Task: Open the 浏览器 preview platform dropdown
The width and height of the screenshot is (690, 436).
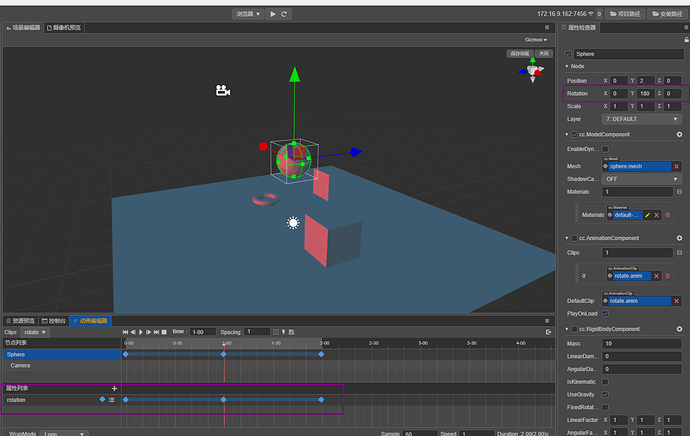Action: tap(248, 14)
